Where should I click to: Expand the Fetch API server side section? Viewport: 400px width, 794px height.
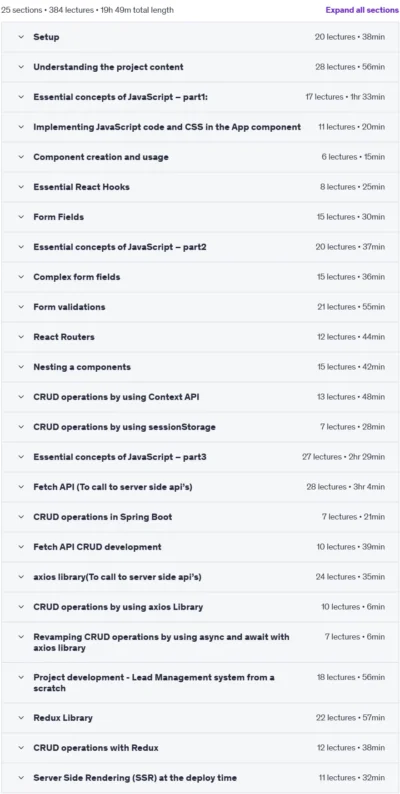pyautogui.click(x=200, y=487)
